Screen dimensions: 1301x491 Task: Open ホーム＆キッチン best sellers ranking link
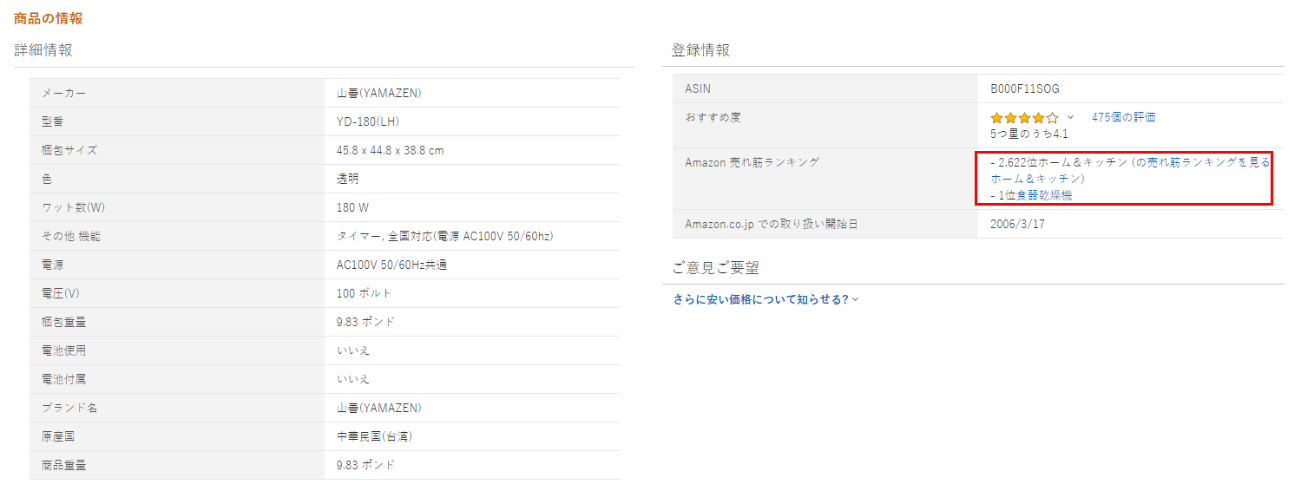[x=1129, y=170]
